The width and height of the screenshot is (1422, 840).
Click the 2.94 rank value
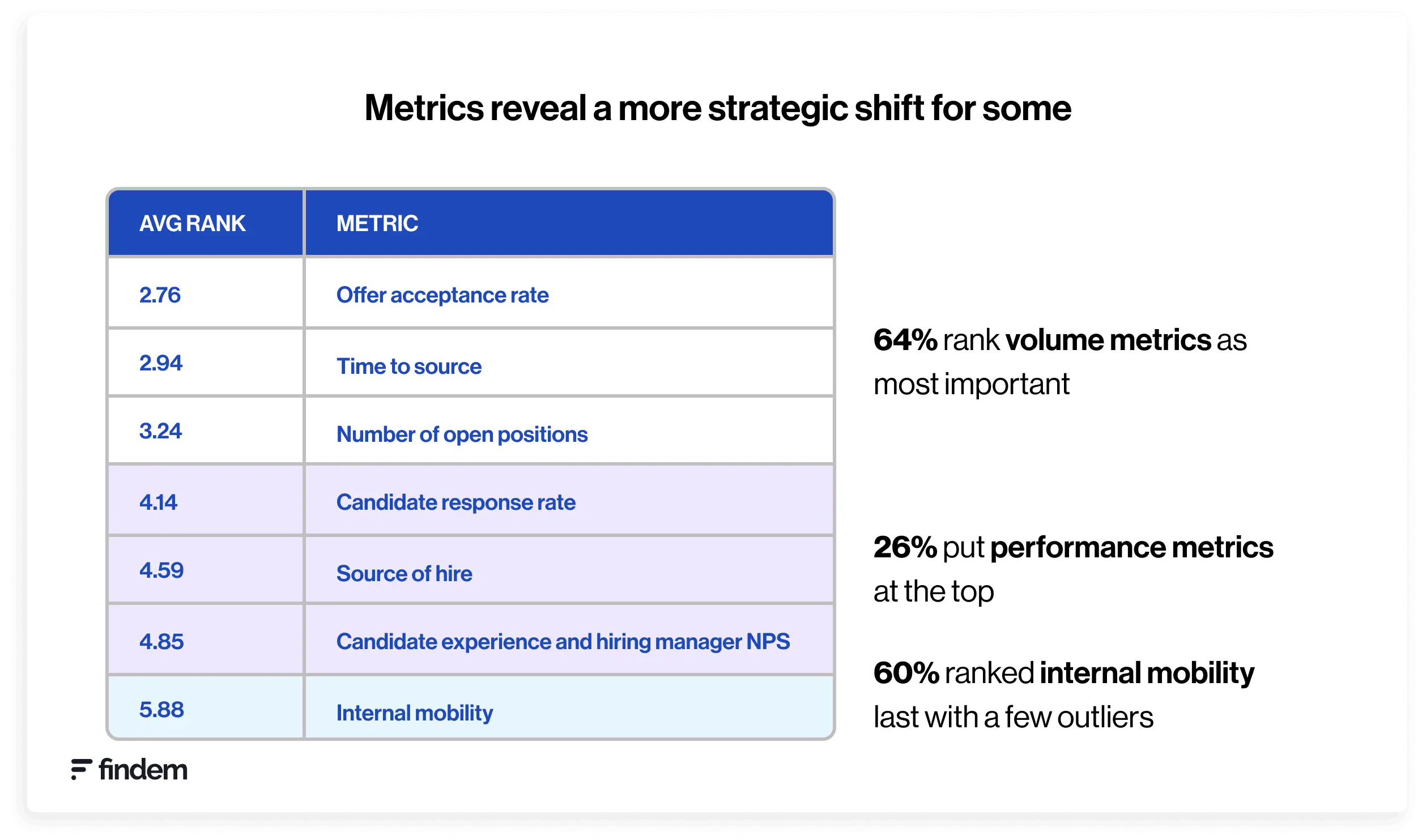click(x=161, y=363)
